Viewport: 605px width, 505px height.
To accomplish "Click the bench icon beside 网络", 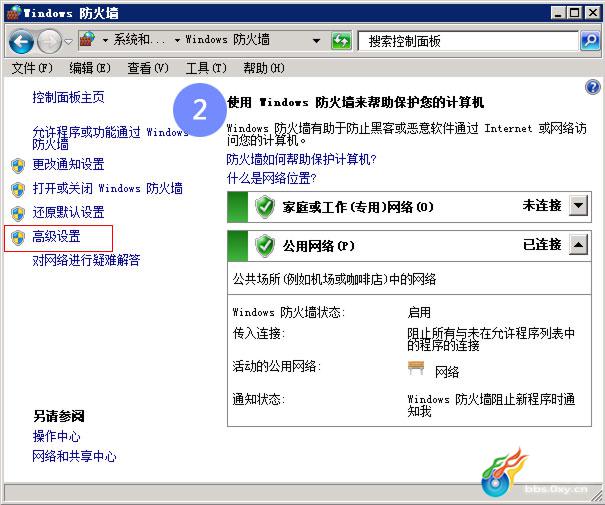I will click(416, 368).
